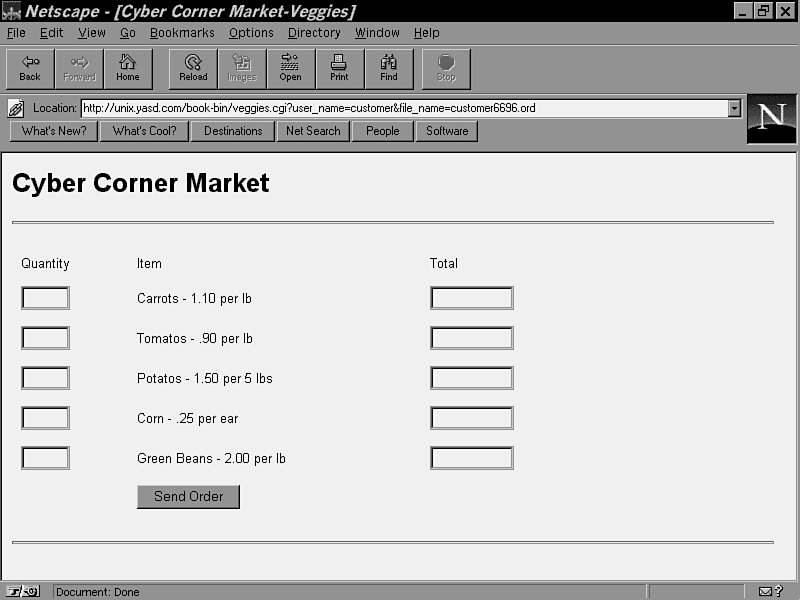Print the page using Print icon
Screen dimensions: 800x600
click(x=340, y=68)
